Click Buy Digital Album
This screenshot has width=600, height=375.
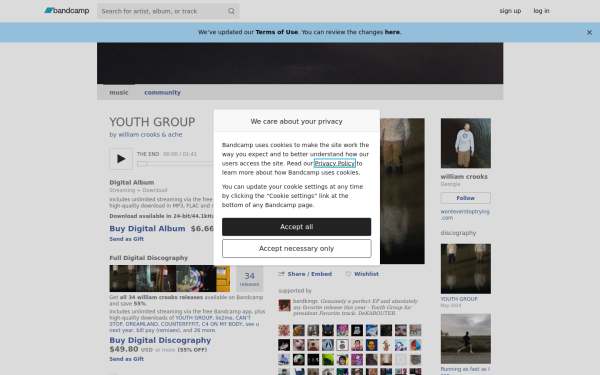click(x=147, y=228)
